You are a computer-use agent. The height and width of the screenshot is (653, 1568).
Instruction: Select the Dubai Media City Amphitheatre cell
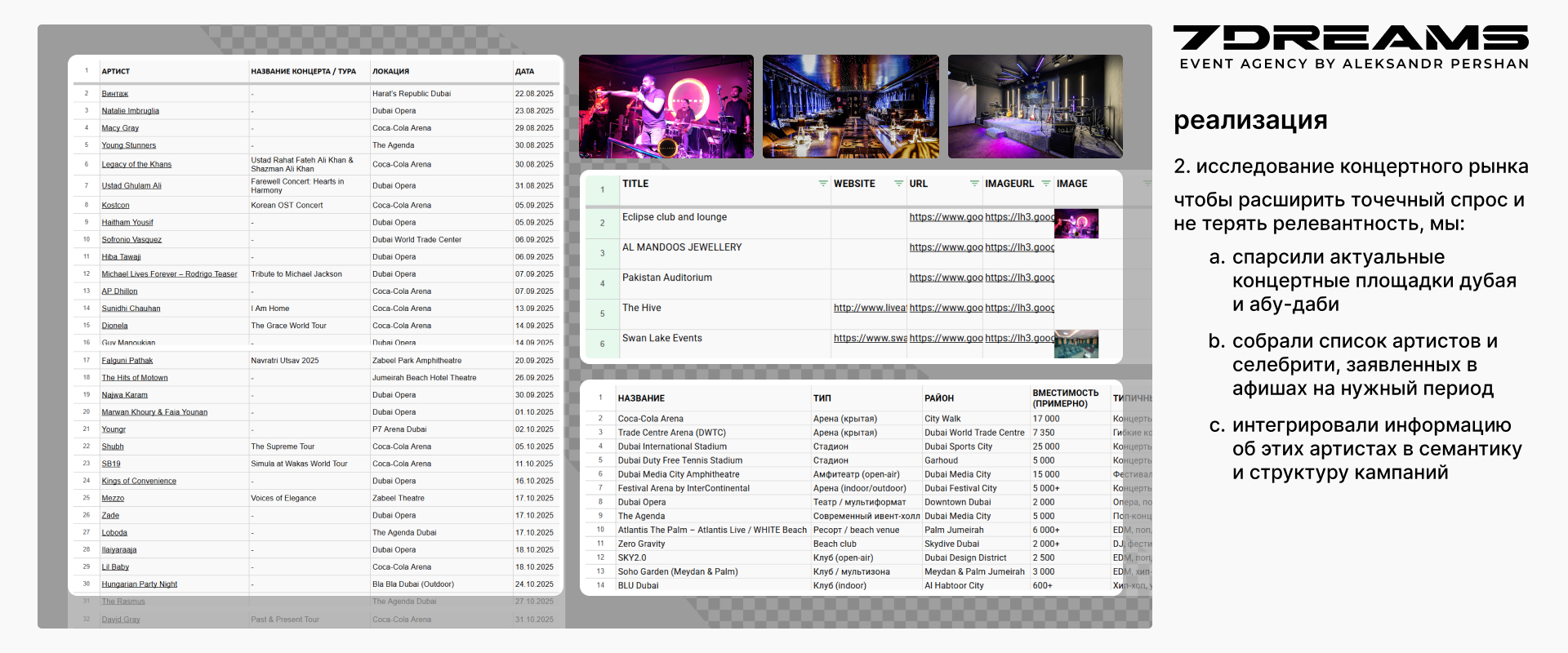coord(712,474)
